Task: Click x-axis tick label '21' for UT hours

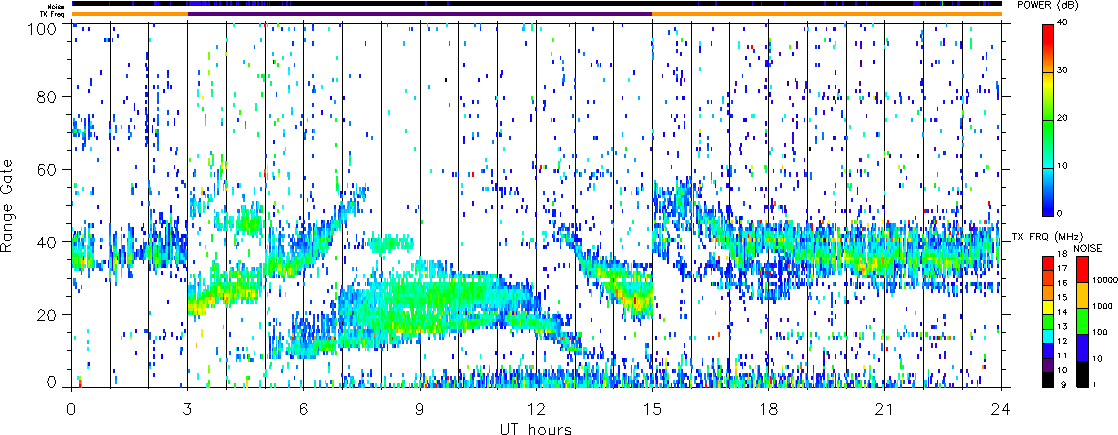Action: [885, 409]
